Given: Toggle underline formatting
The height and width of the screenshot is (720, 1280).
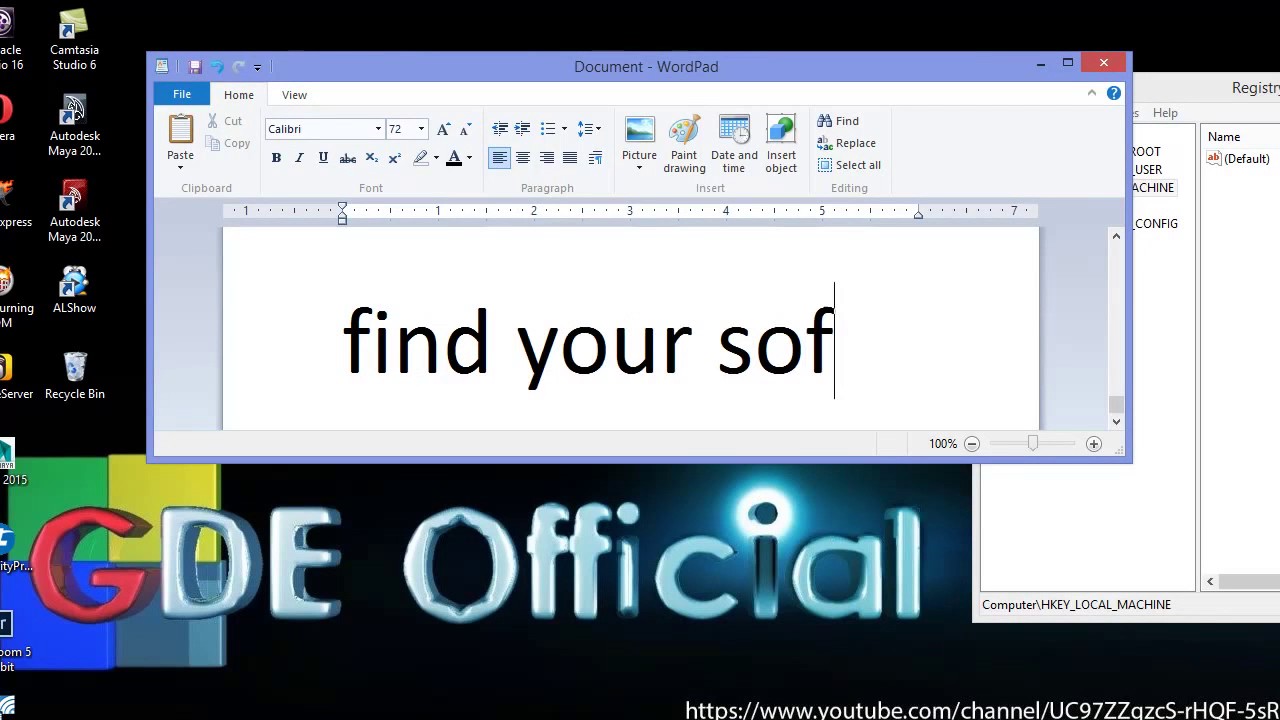Looking at the screenshot, I should click(x=323, y=158).
